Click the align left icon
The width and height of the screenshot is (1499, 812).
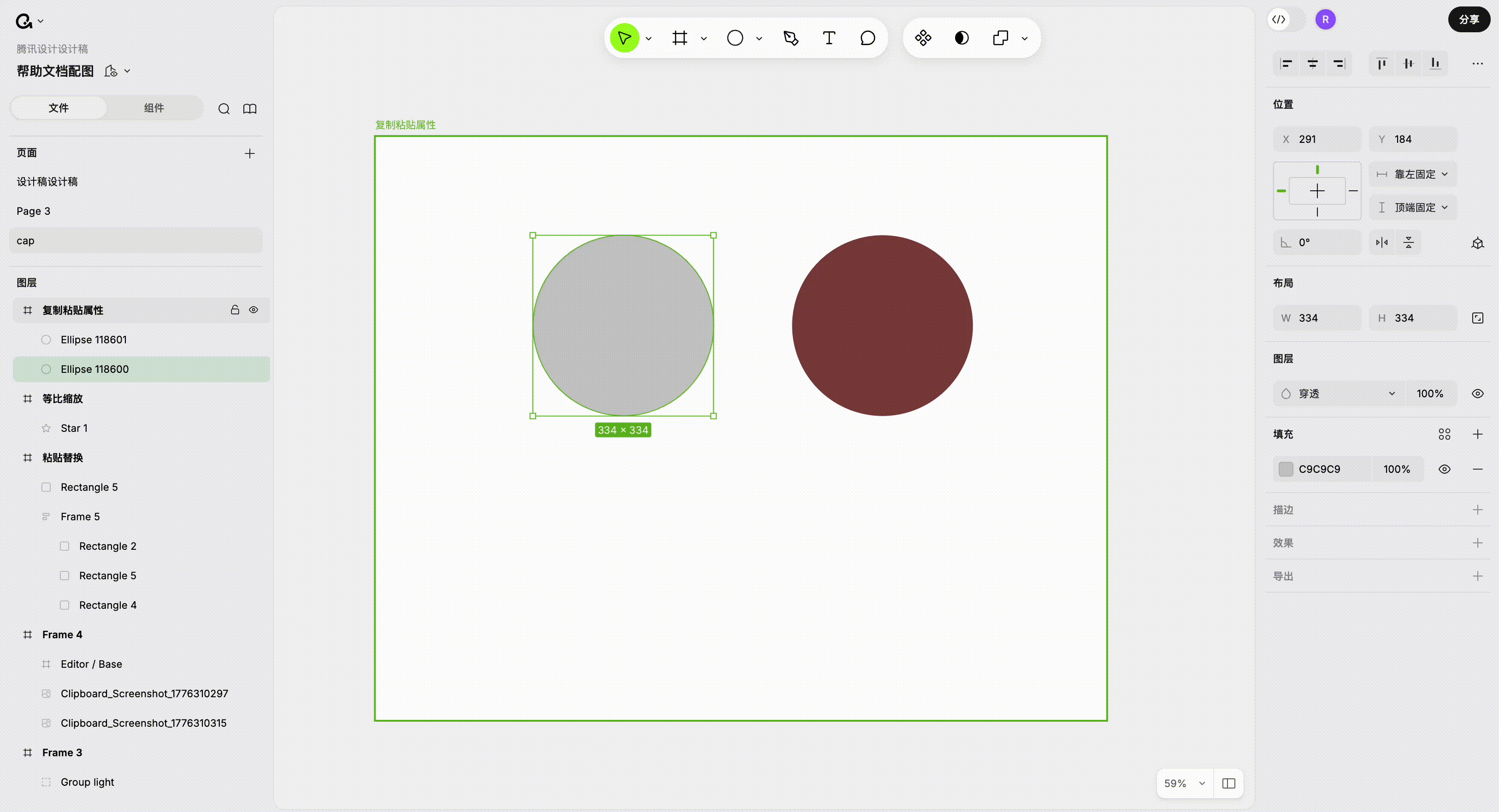tap(1286, 64)
